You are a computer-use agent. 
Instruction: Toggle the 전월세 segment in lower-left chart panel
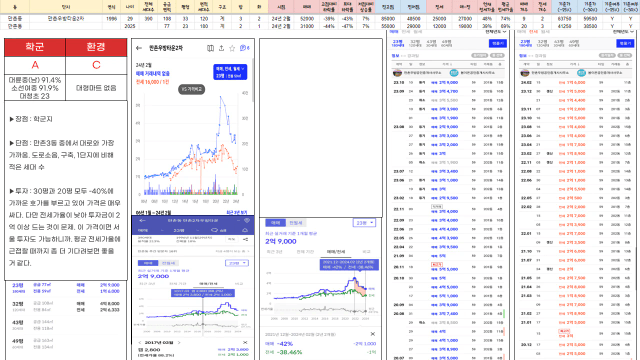coord(168,263)
